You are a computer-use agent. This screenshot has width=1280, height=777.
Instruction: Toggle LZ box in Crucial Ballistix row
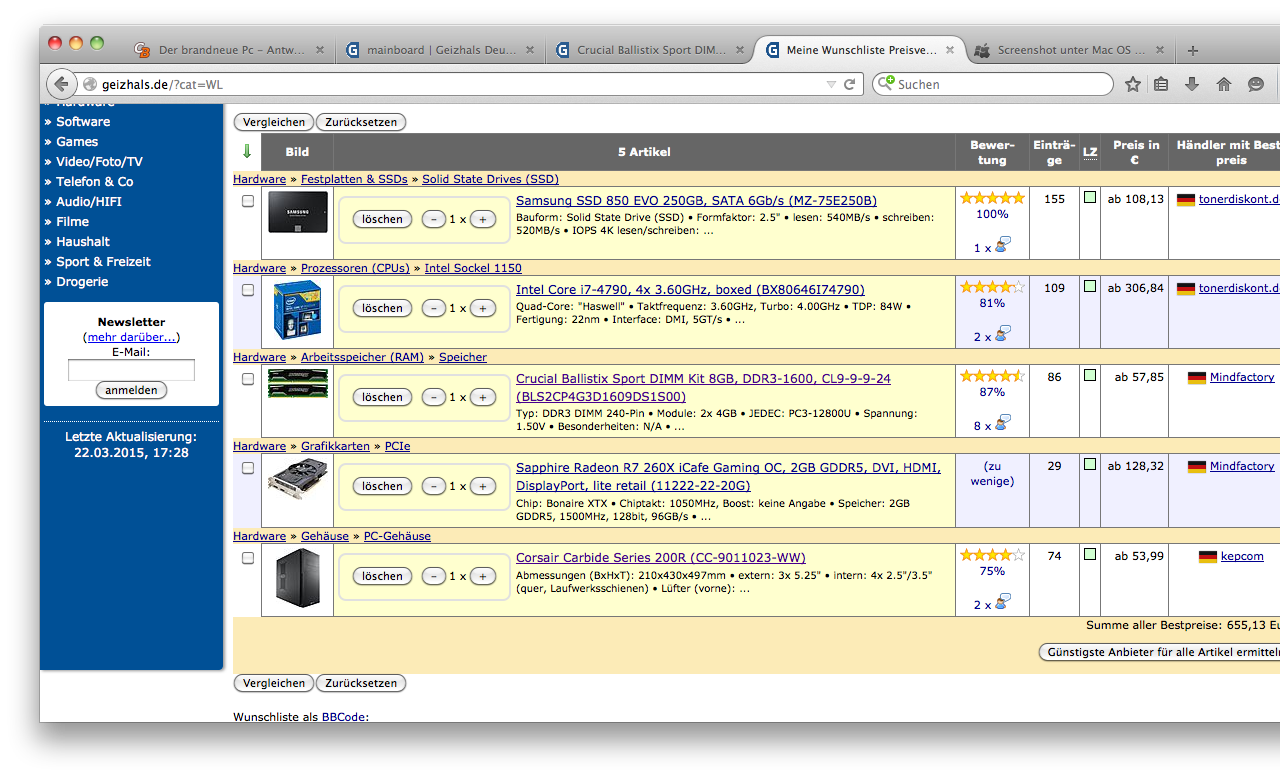(1090, 375)
